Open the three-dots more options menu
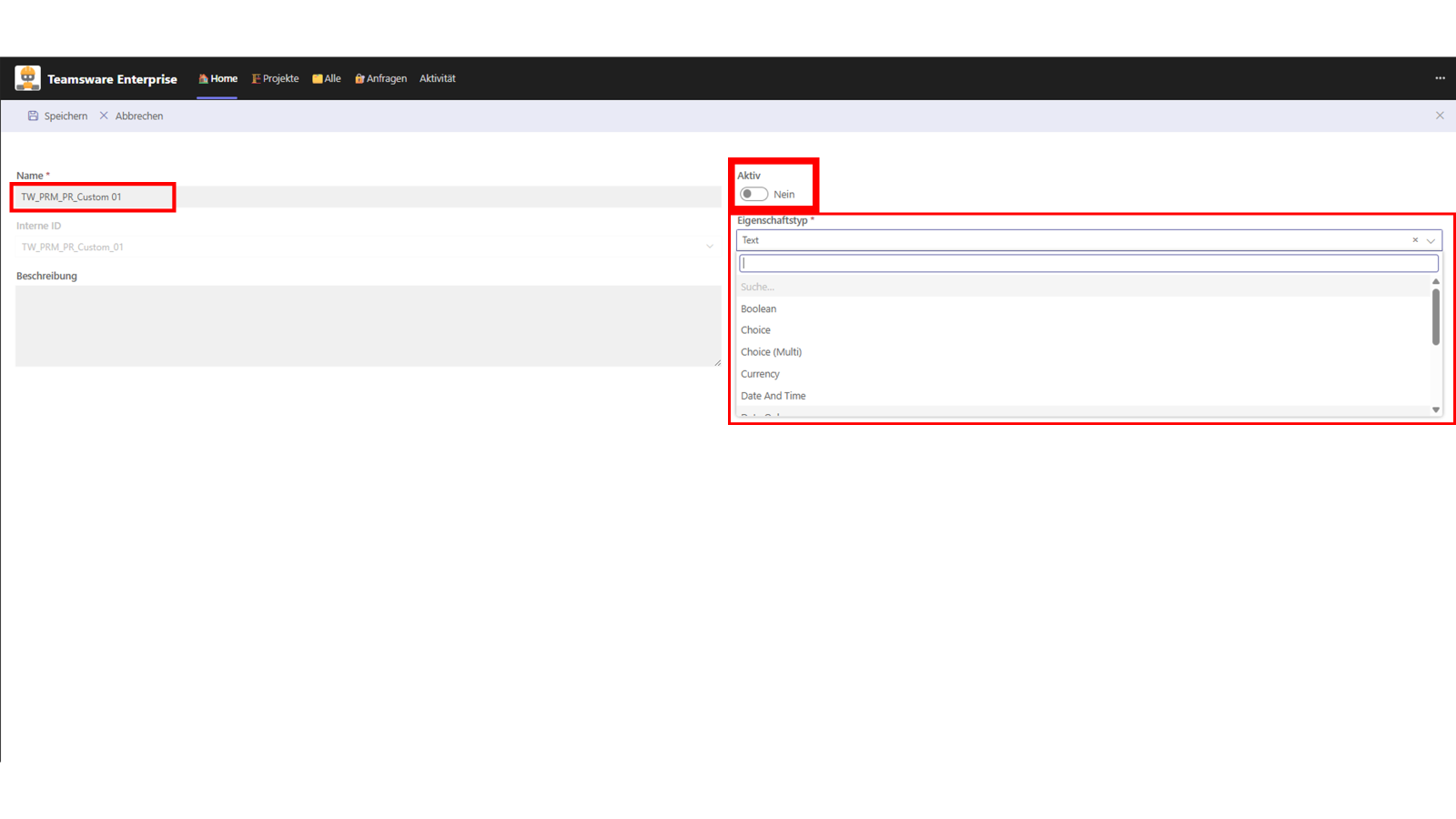 point(1440,78)
